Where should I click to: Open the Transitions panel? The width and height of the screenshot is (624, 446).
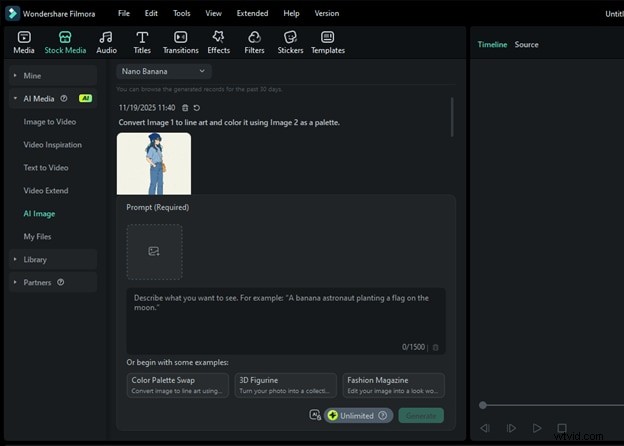[180, 43]
